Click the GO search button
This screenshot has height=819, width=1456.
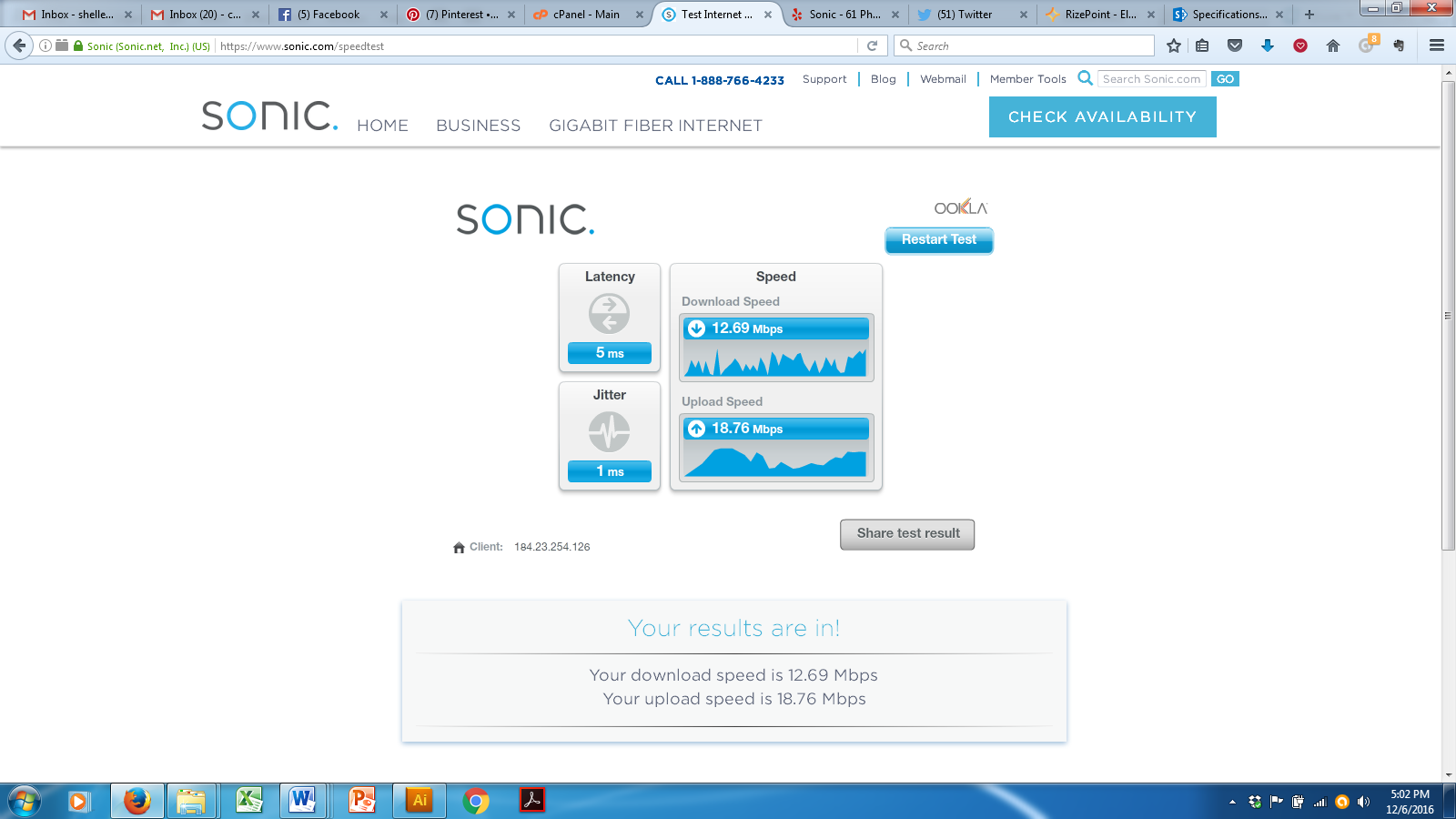(1225, 79)
